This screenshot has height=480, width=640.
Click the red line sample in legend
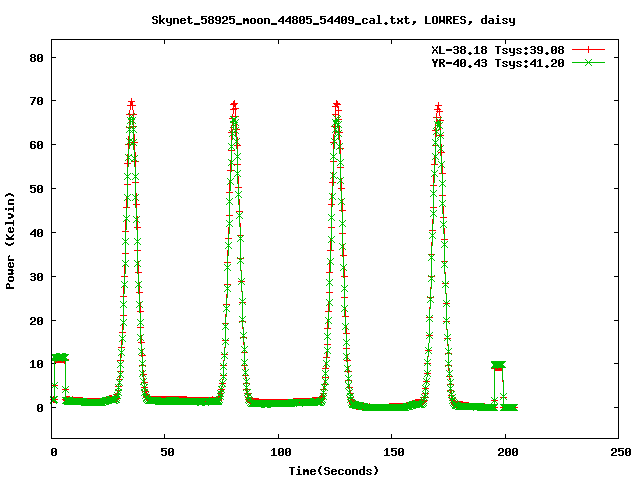coord(588,50)
